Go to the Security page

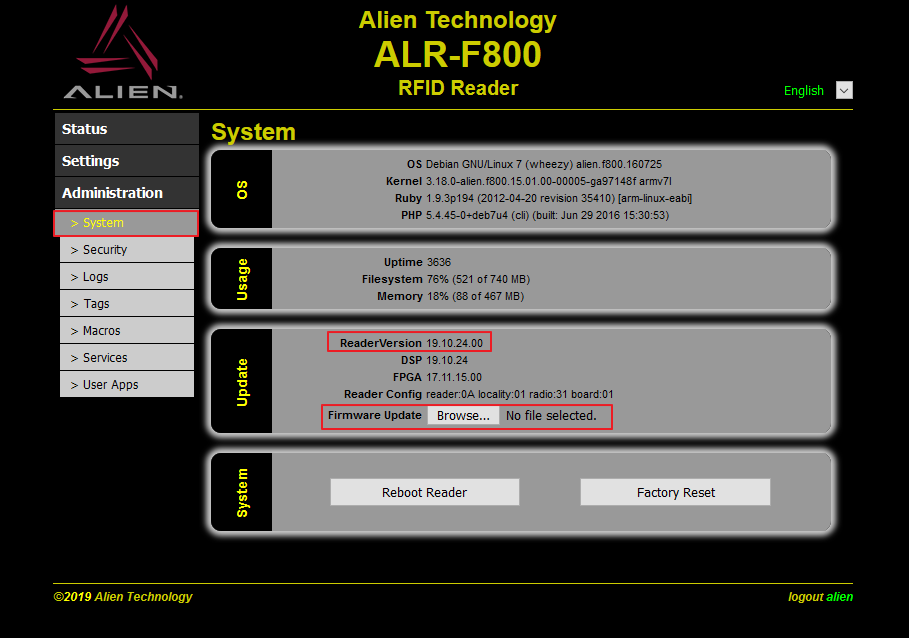point(127,250)
